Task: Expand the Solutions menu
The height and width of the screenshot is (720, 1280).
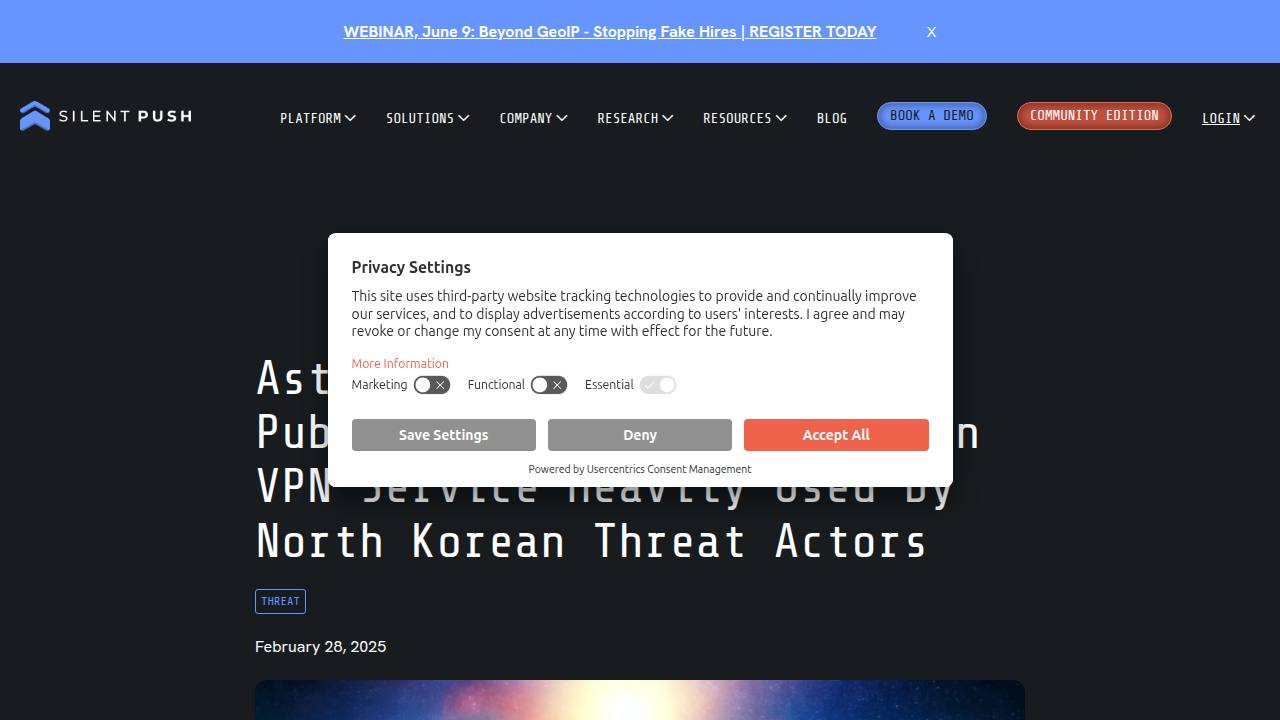Action: [x=428, y=118]
